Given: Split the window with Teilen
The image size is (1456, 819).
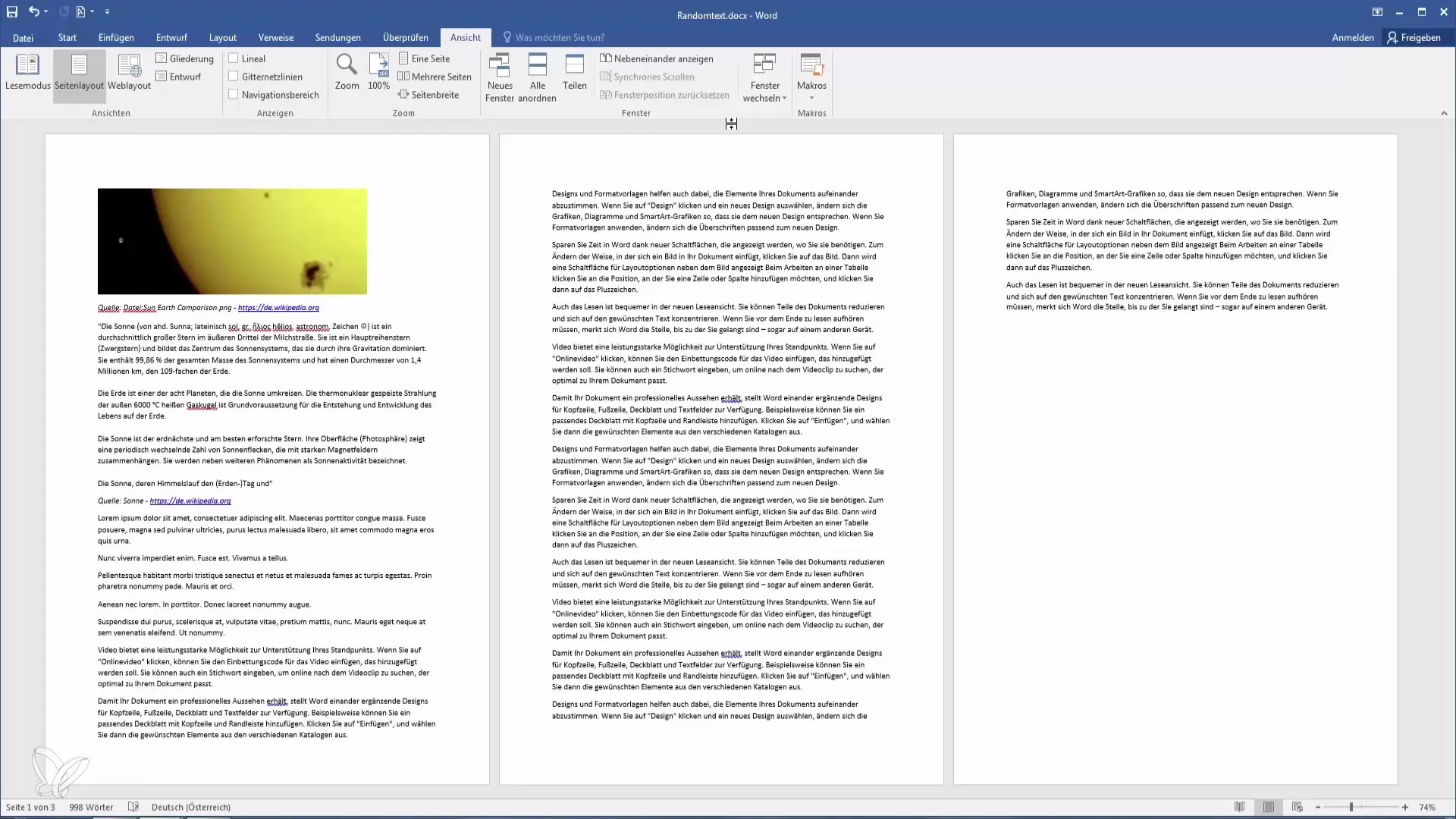Looking at the screenshot, I should 575,72.
